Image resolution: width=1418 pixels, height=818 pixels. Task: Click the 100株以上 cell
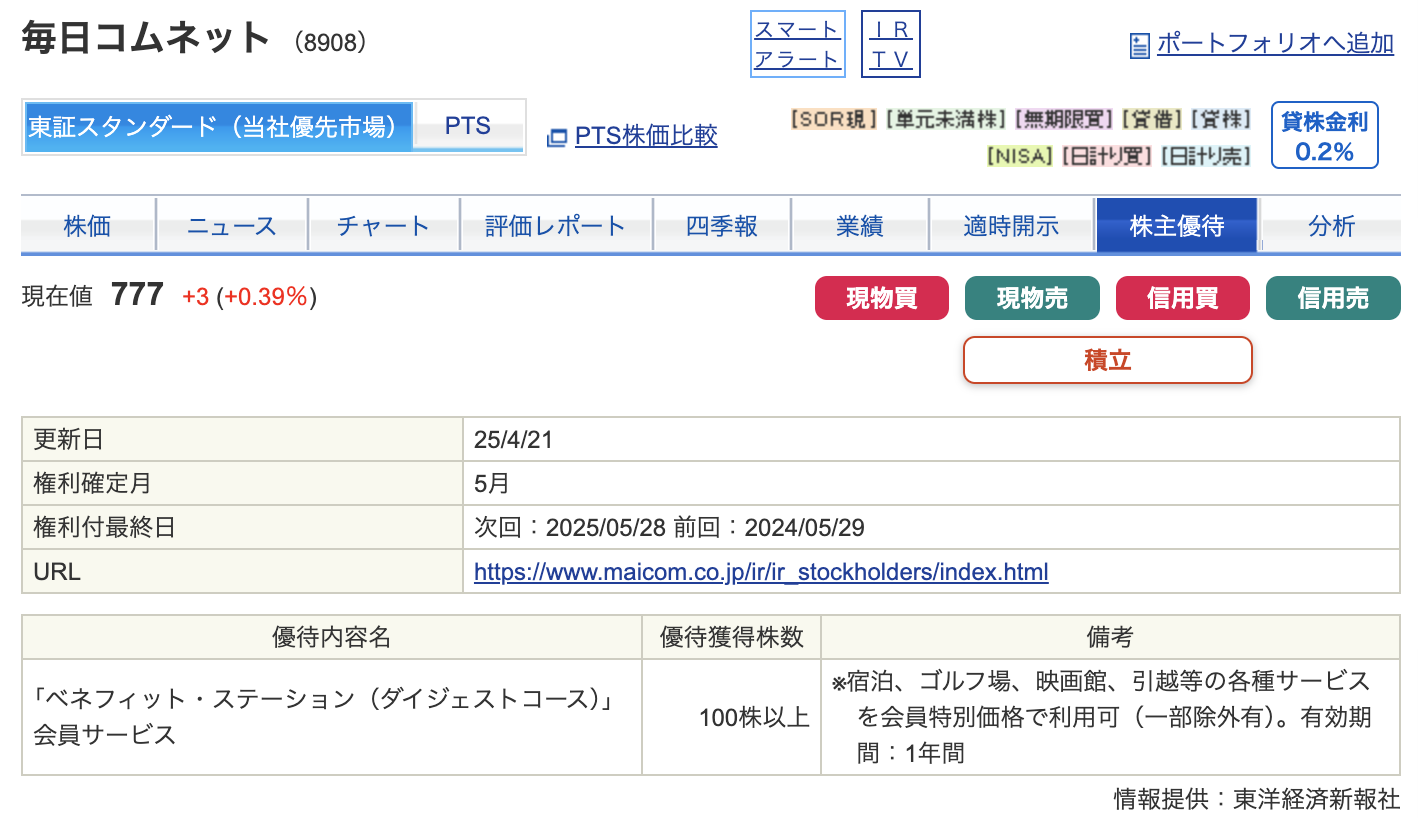(x=732, y=717)
